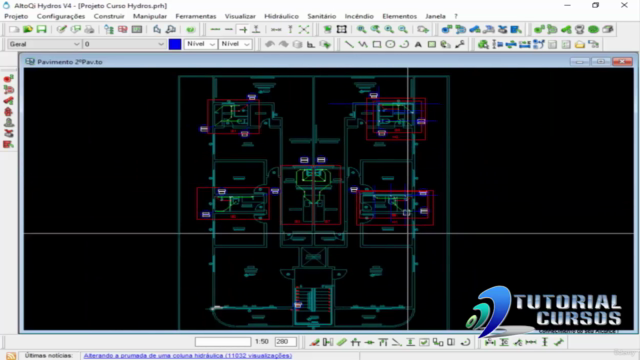640x360 pixels.
Task: Click the Redo arrow icon
Action: 284,44
